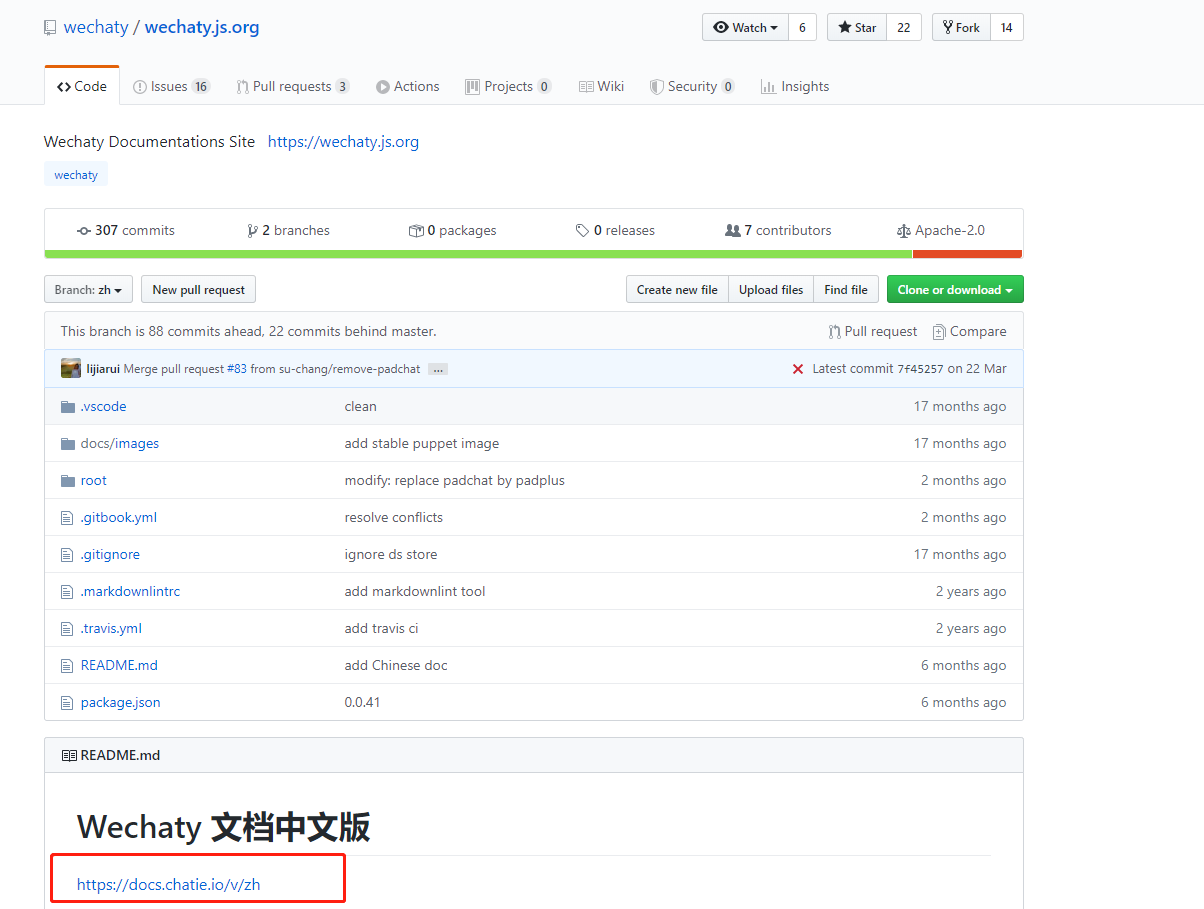The height and width of the screenshot is (909, 1204).
Task: Open the .gitignore file
Action: [x=110, y=554]
